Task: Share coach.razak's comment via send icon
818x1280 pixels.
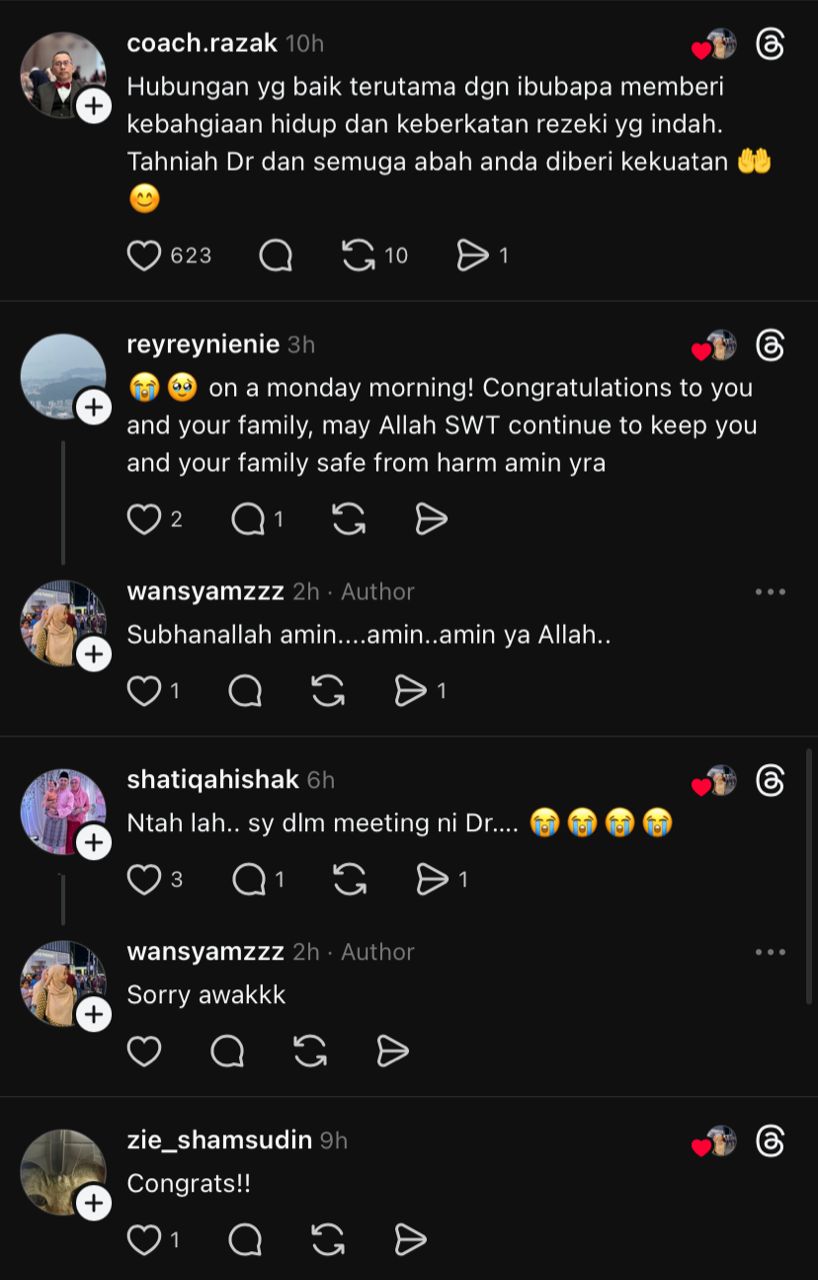Action: pyautogui.click(x=471, y=256)
